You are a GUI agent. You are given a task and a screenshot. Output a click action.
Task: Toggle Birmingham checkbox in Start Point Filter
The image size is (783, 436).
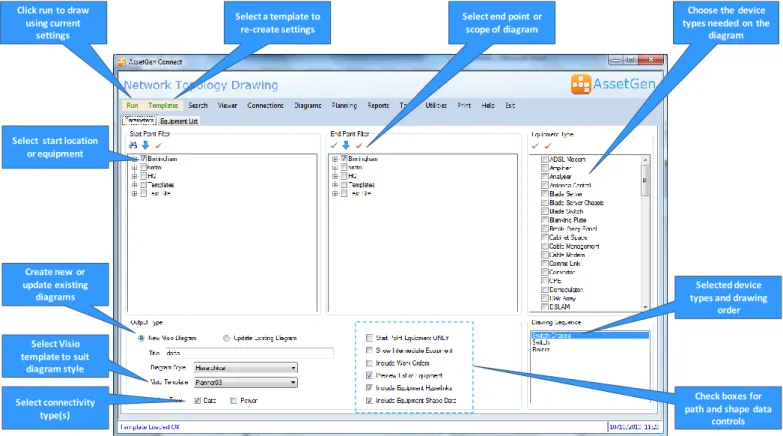click(x=143, y=158)
